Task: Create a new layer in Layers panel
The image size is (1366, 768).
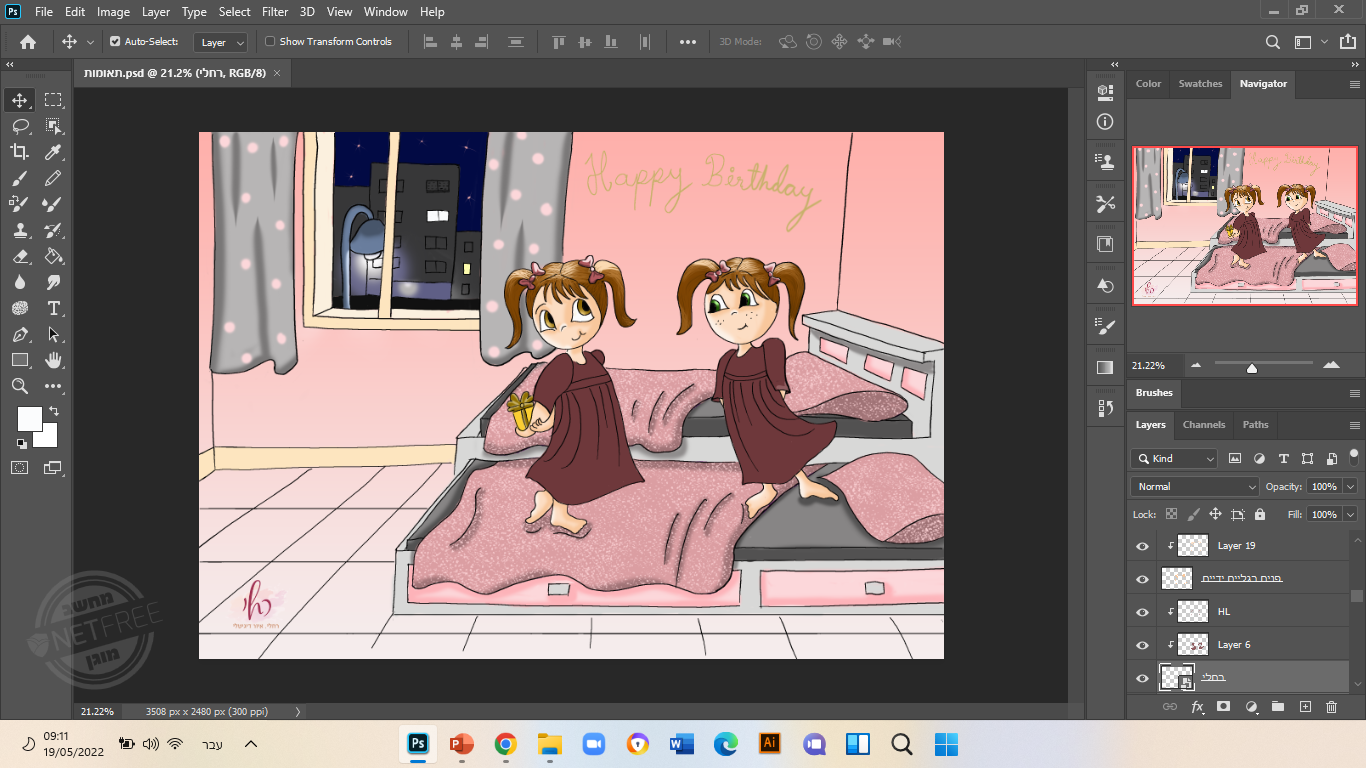Action: pos(1304,707)
